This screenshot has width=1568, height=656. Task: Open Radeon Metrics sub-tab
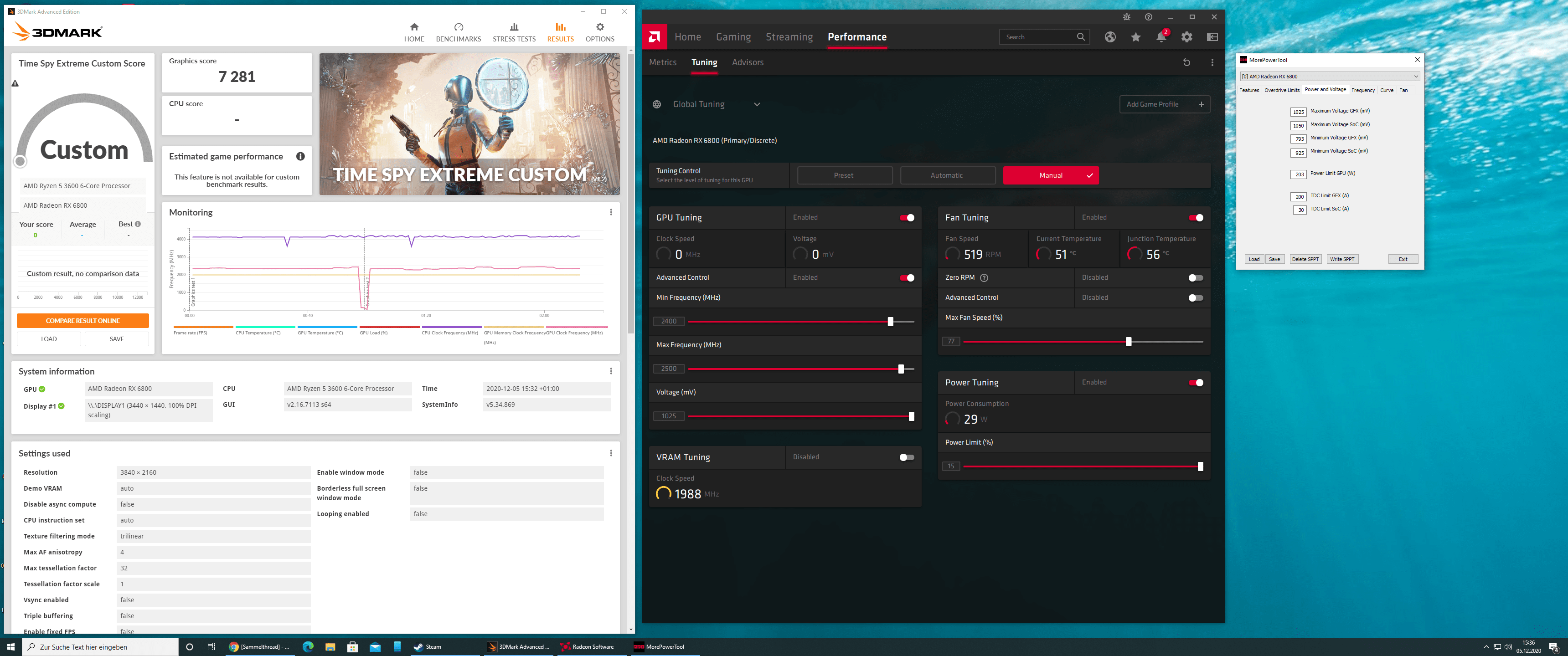coord(662,63)
